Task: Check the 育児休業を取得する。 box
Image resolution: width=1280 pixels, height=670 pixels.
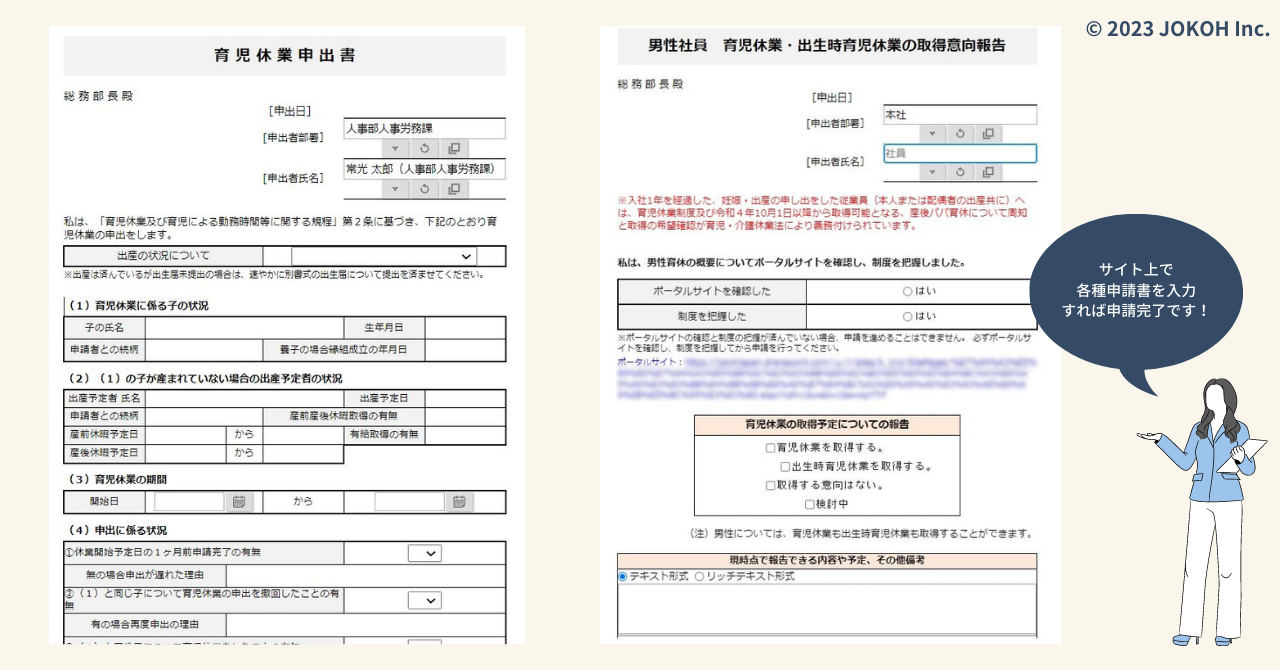Action: (770, 448)
